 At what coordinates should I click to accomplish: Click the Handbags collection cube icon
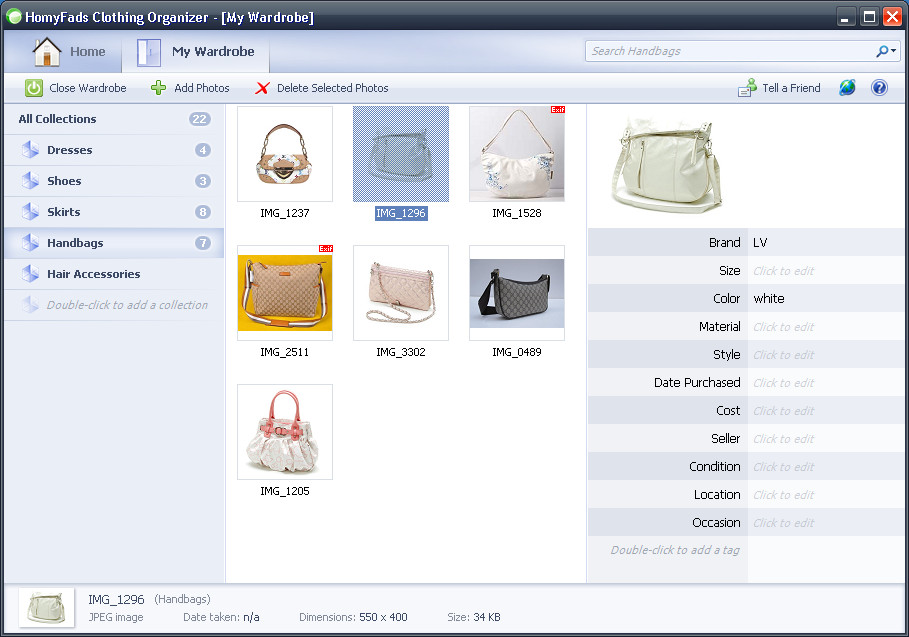tap(30, 243)
